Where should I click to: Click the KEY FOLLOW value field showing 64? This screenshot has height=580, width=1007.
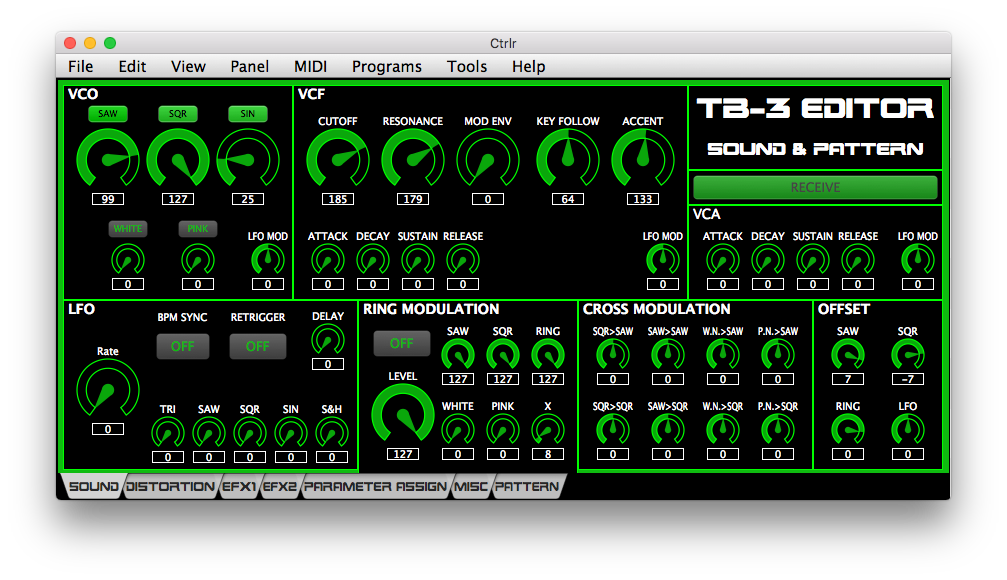pos(568,199)
